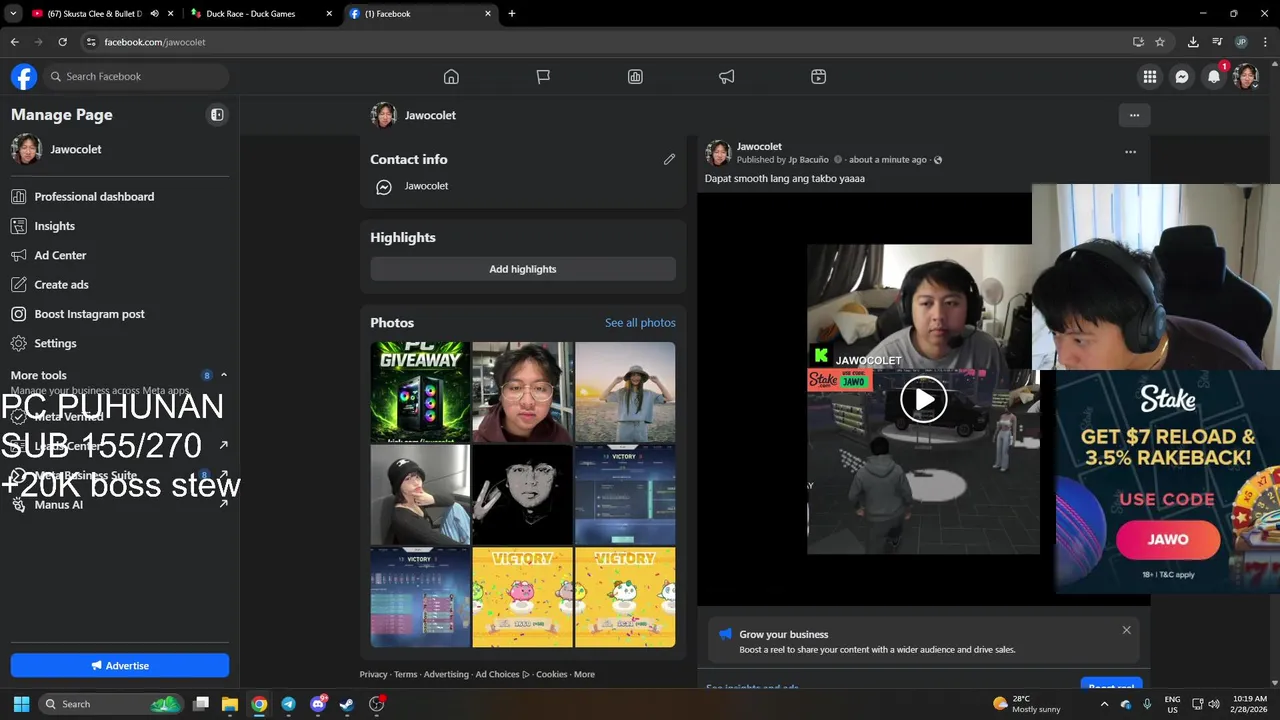
Task: Switch to the Duck Race tab
Action: tap(250, 14)
